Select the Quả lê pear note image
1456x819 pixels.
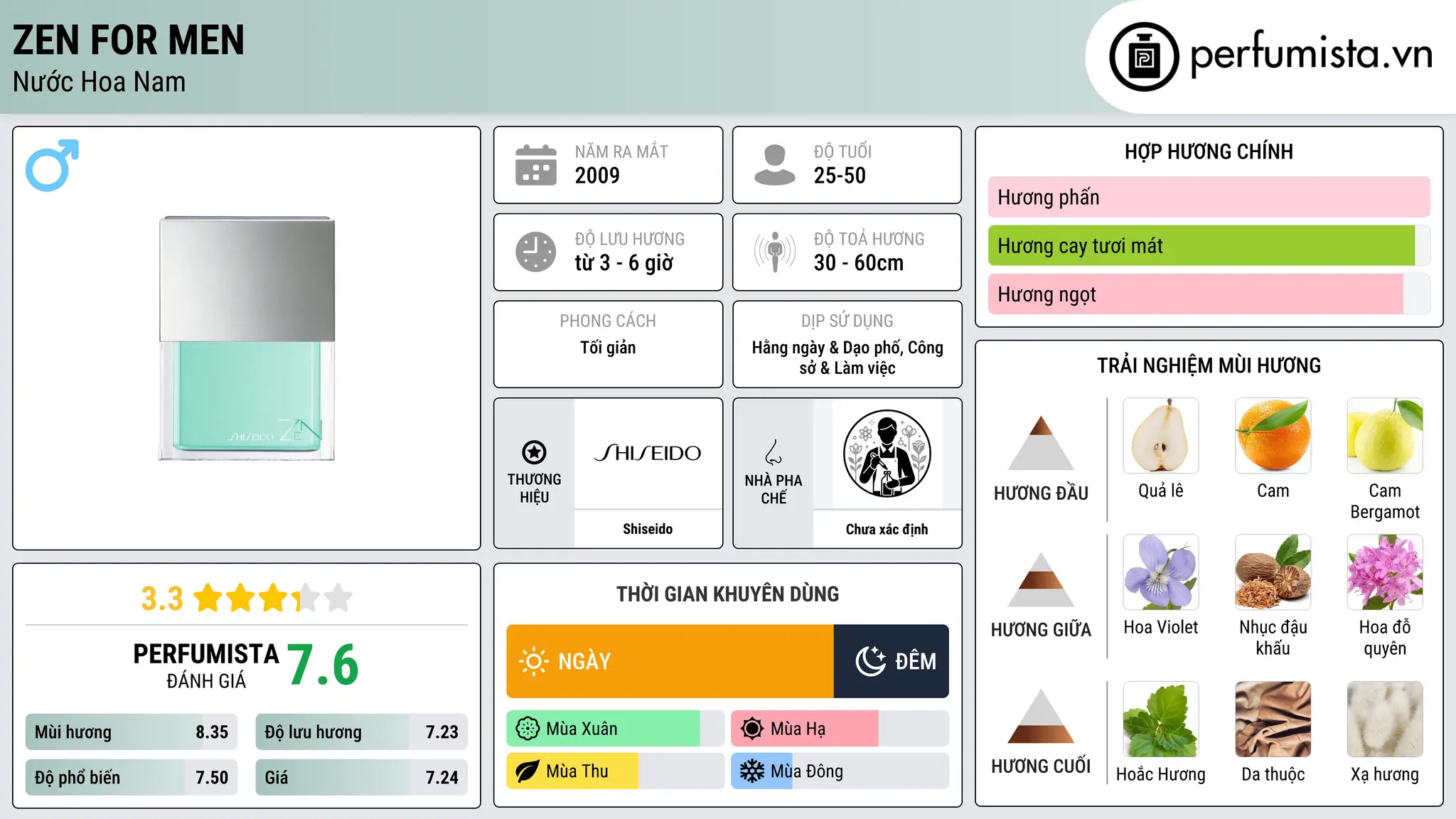(1161, 436)
